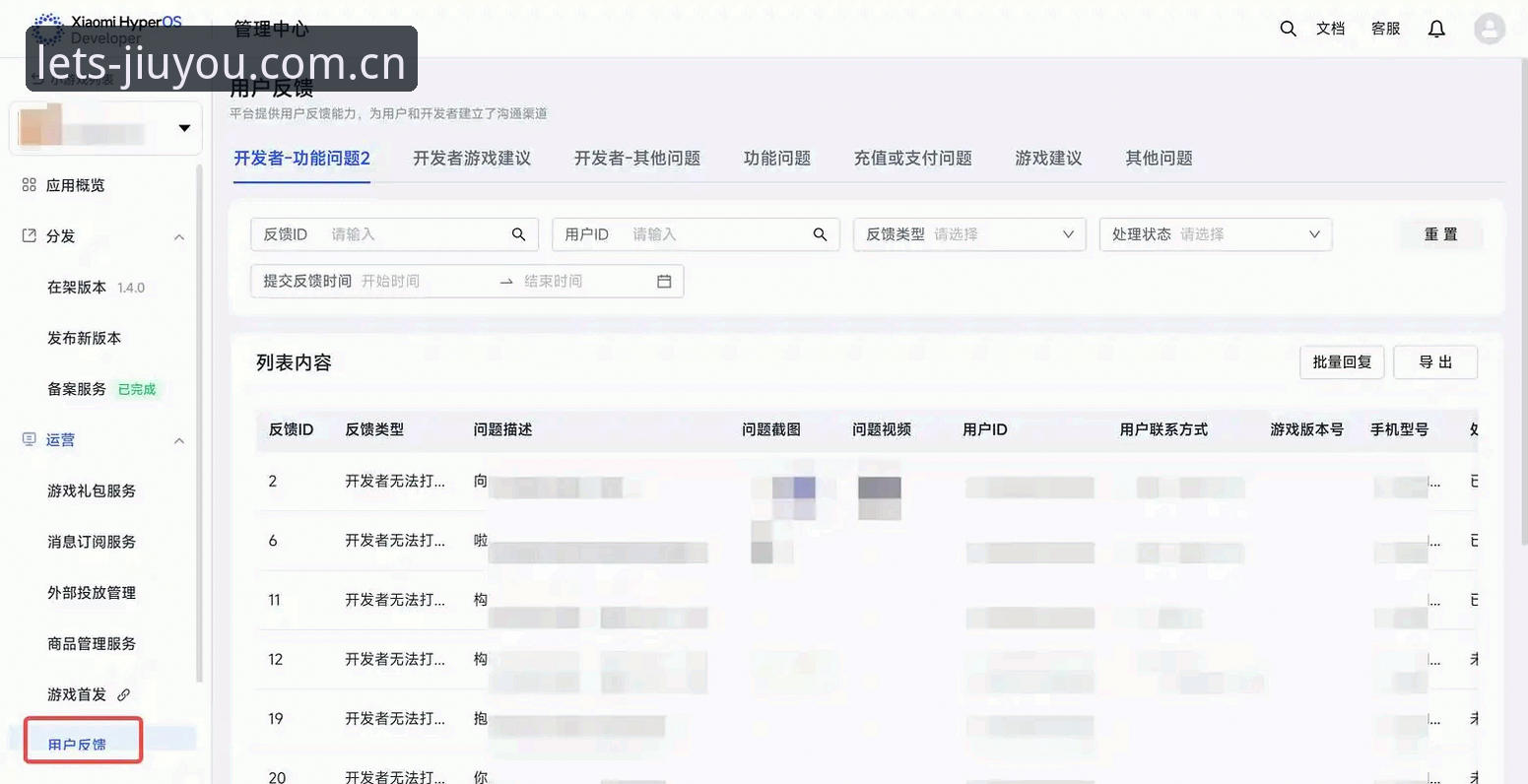Open calendar icon in date range
This screenshot has height=784, width=1528.
(664, 282)
